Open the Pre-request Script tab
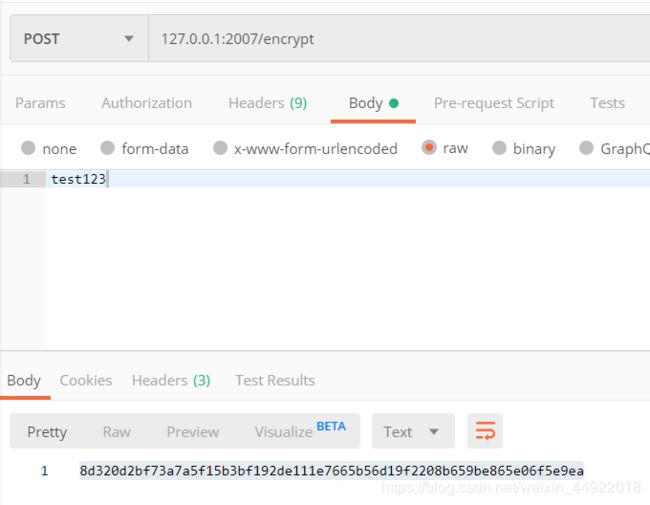Viewport: 650px width, 505px height. (x=494, y=103)
